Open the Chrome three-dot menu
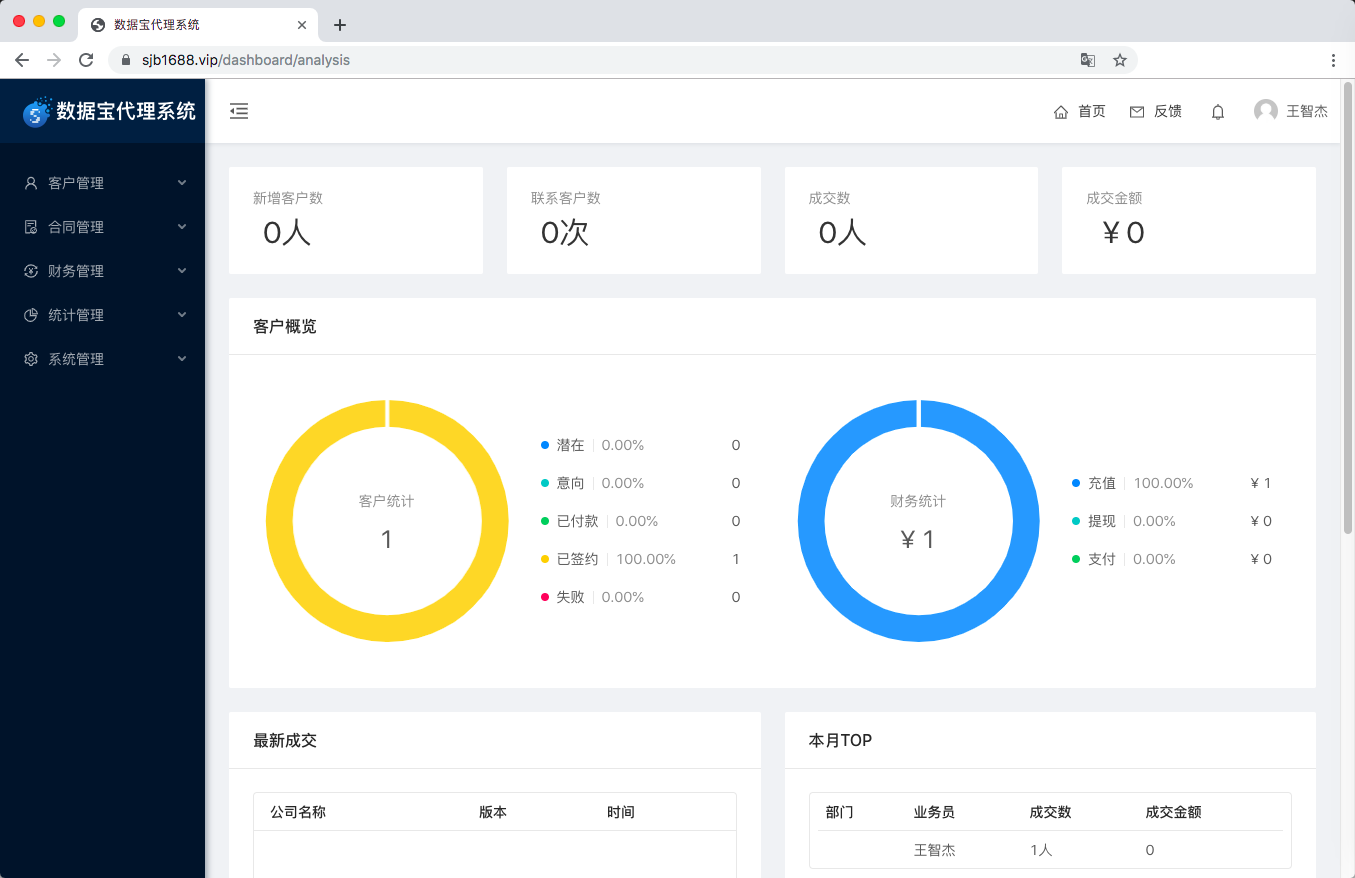1355x878 pixels. pos(1333,60)
